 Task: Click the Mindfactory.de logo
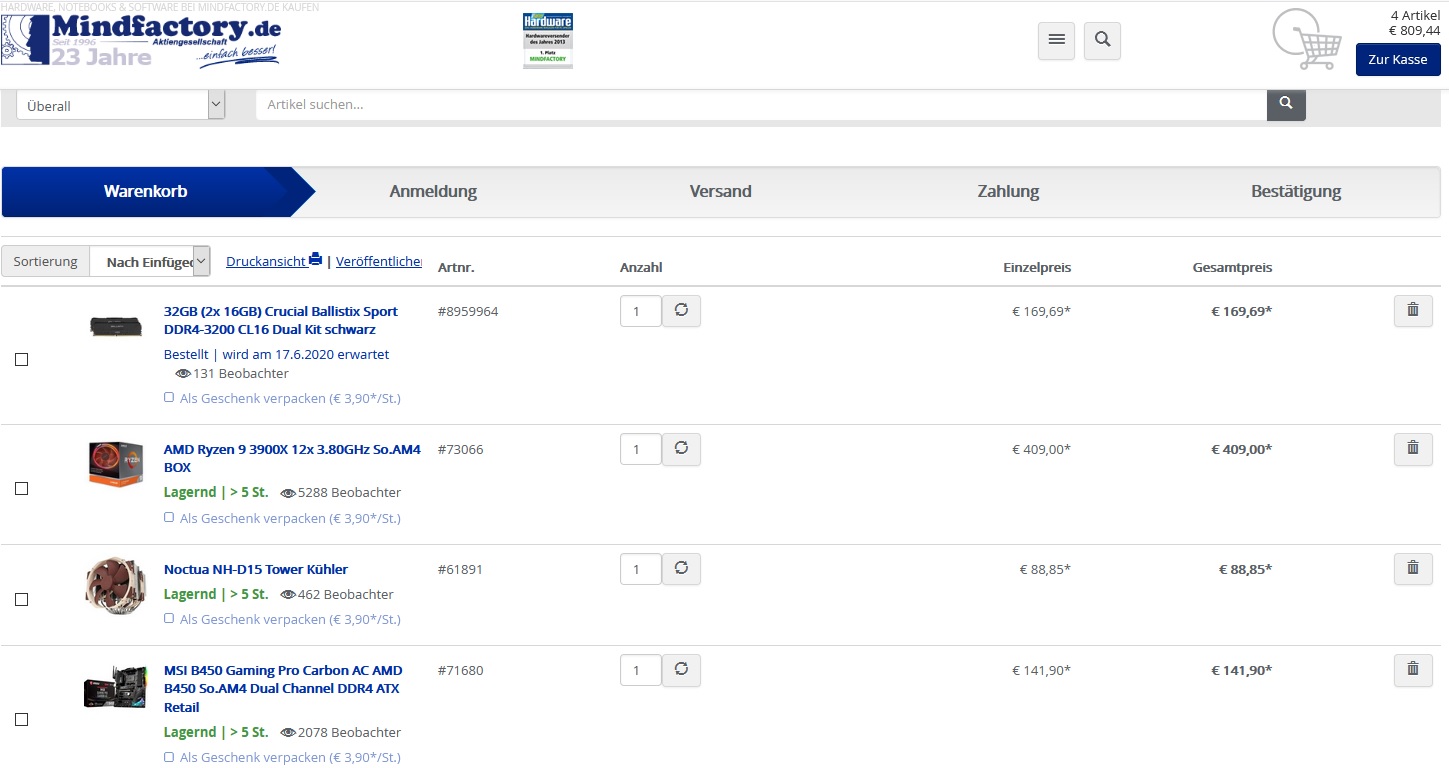[x=141, y=39]
